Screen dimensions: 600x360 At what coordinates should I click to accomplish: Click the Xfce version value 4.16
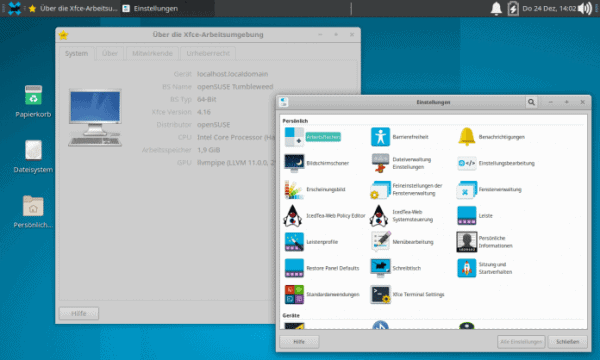click(x=204, y=112)
